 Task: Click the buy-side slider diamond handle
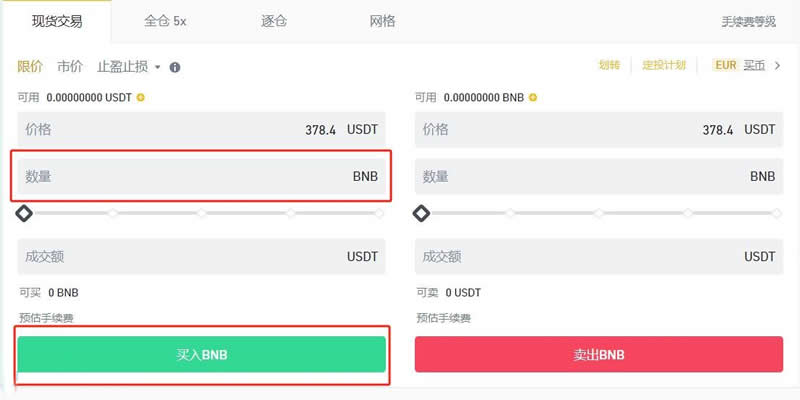24,213
